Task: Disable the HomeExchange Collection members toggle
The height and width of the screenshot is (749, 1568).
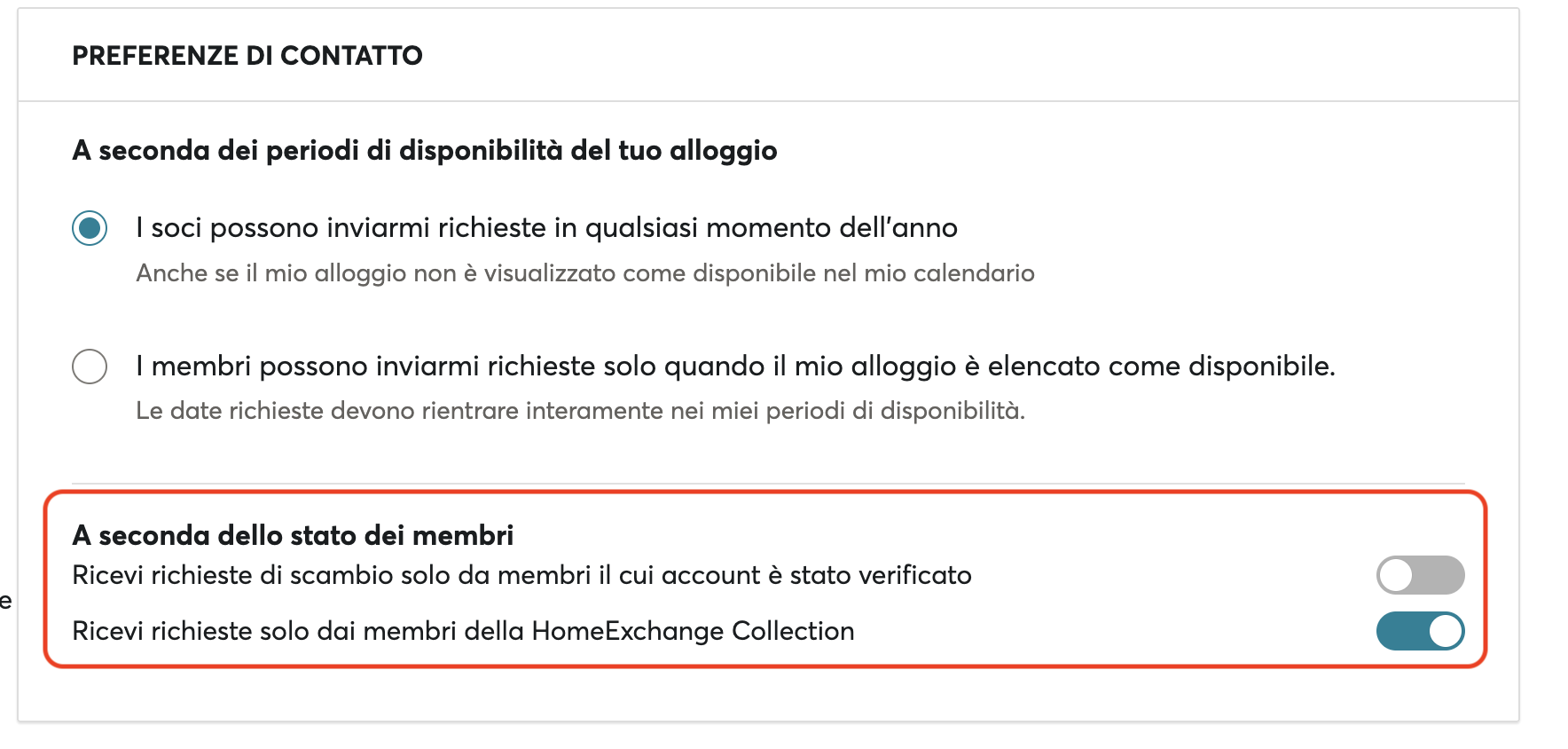Action: [x=1420, y=631]
